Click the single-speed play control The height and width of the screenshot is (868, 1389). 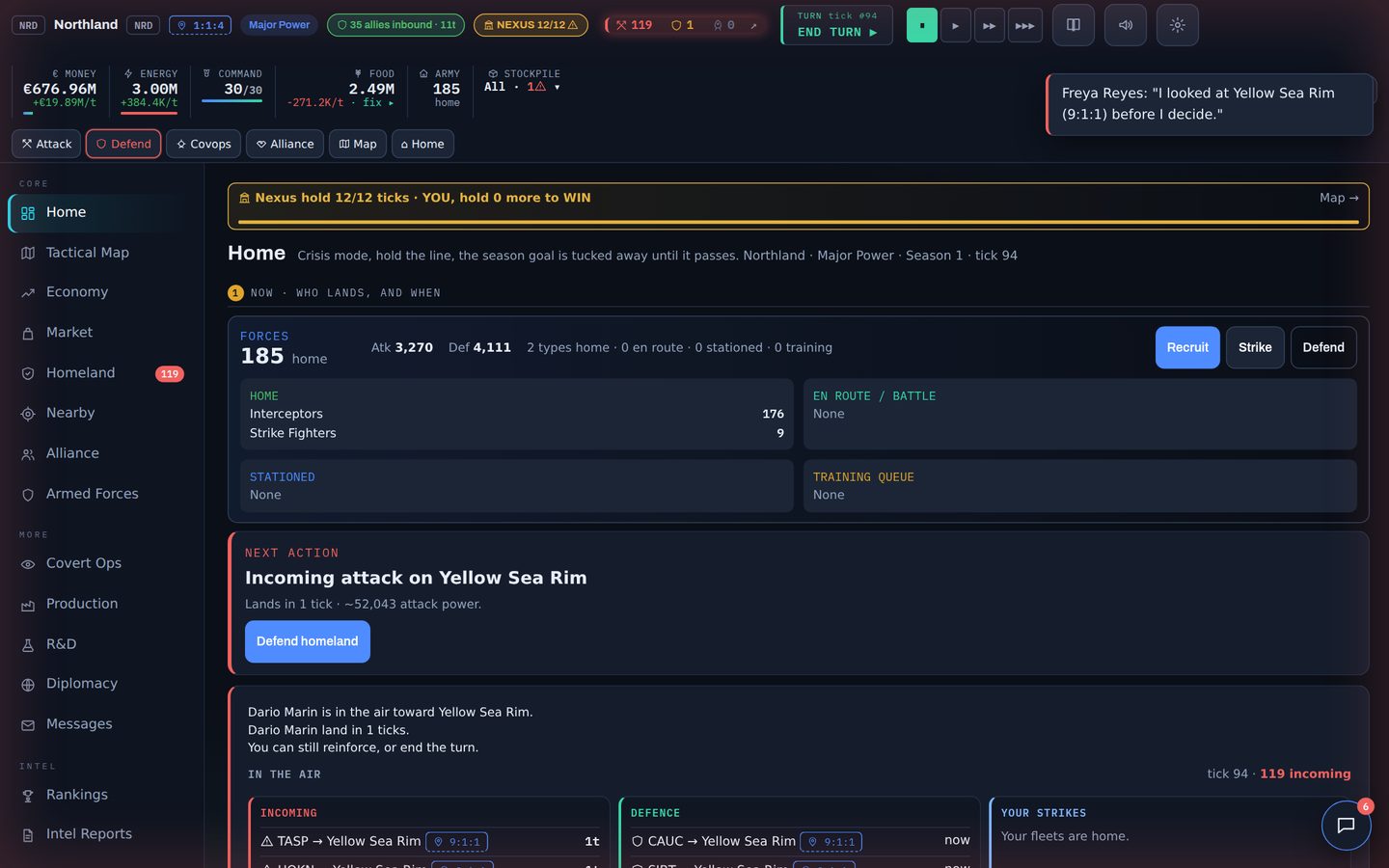click(x=955, y=26)
